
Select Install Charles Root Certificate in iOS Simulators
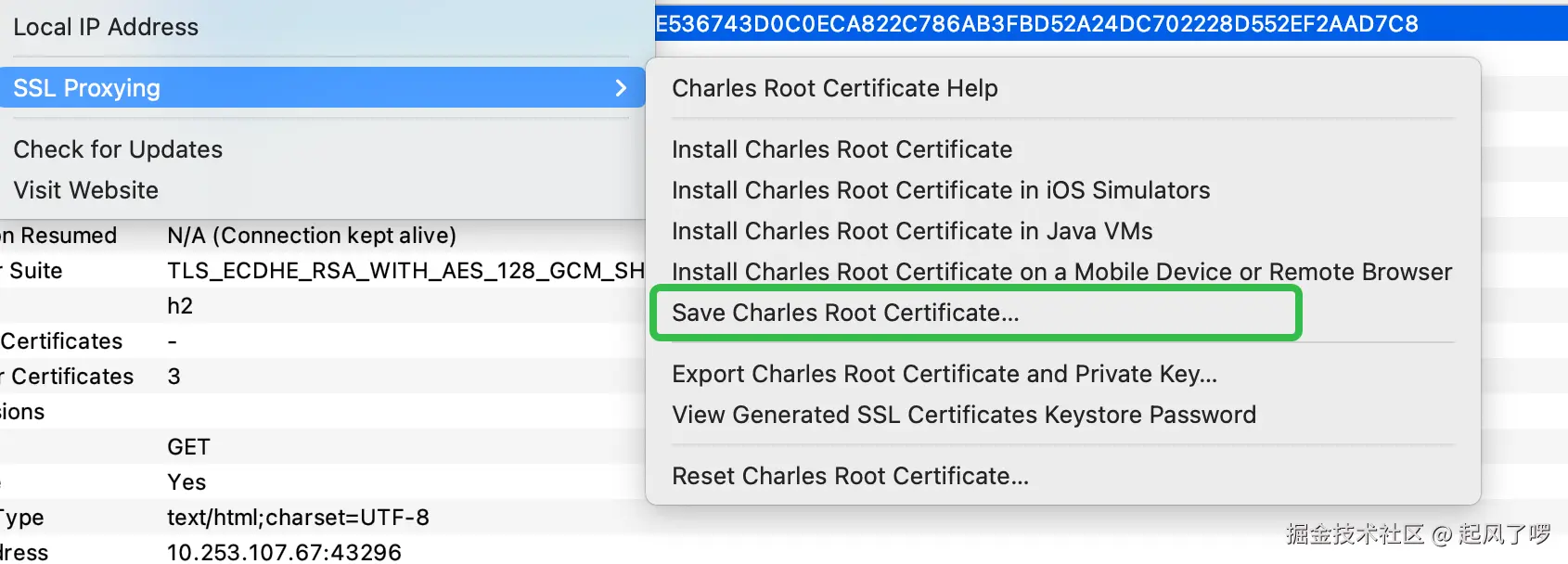click(x=941, y=190)
